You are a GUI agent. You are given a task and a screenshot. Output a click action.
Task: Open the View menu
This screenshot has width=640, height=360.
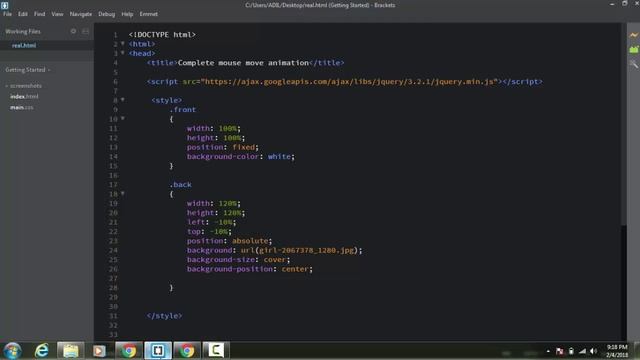click(x=57, y=14)
